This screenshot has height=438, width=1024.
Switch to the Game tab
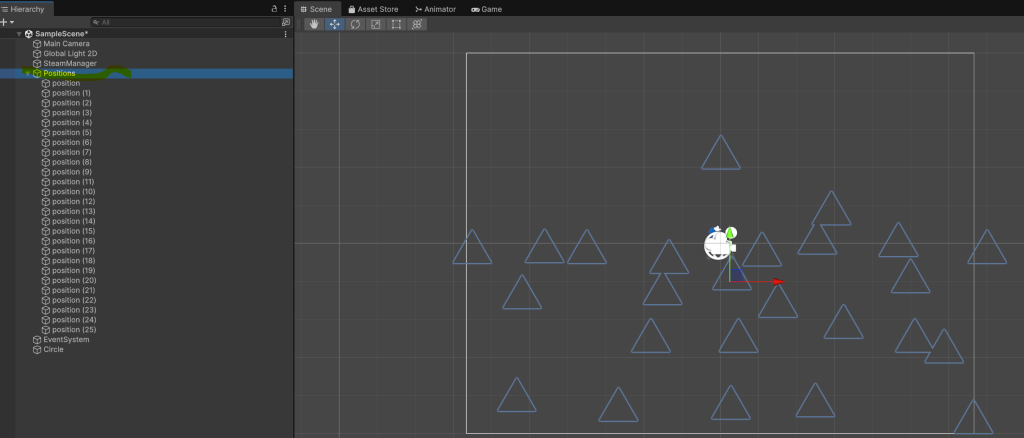point(486,9)
